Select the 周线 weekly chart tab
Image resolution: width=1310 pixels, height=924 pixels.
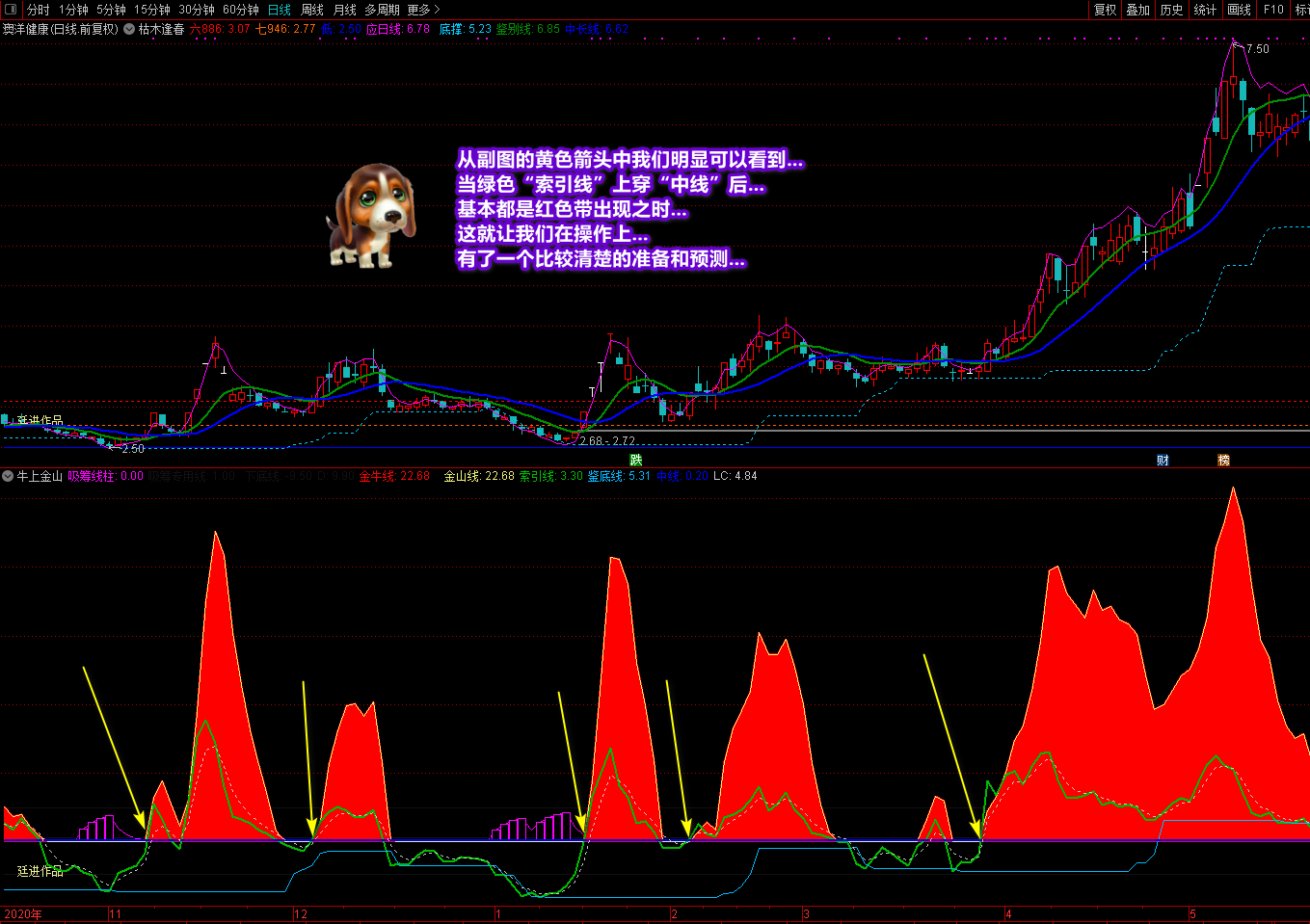point(312,10)
